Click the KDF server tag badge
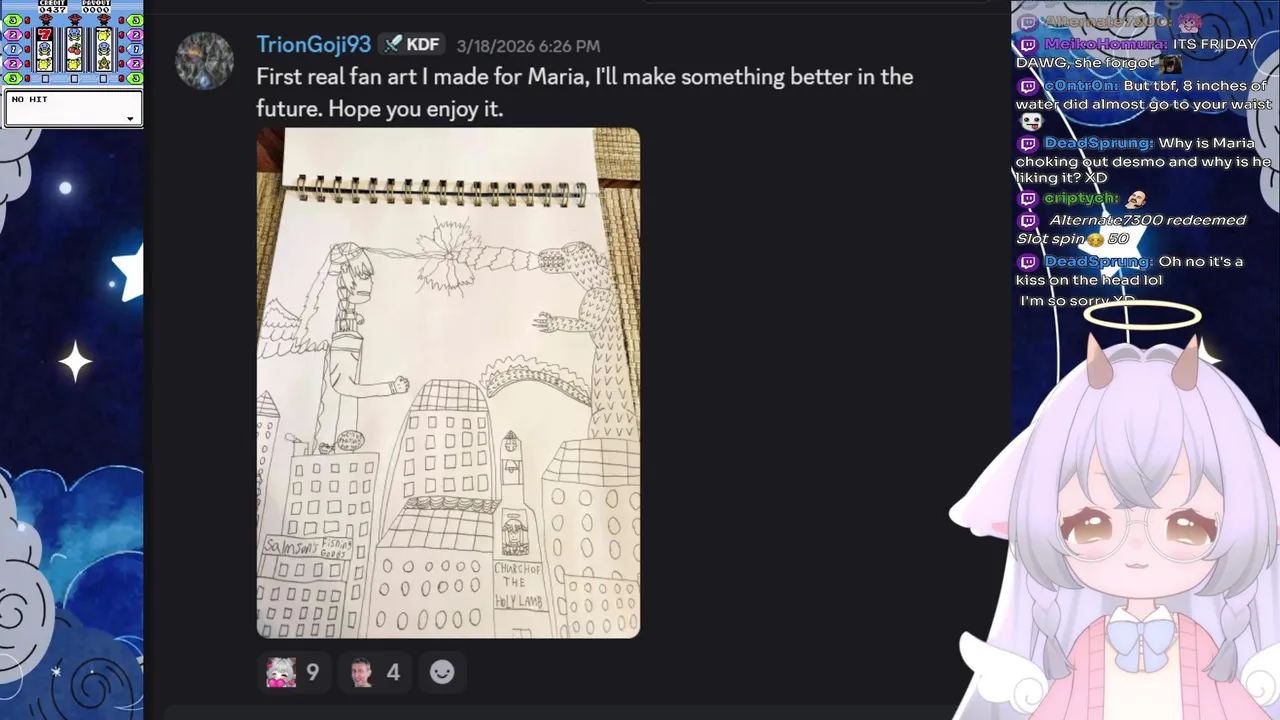1280x720 pixels. pos(412,44)
